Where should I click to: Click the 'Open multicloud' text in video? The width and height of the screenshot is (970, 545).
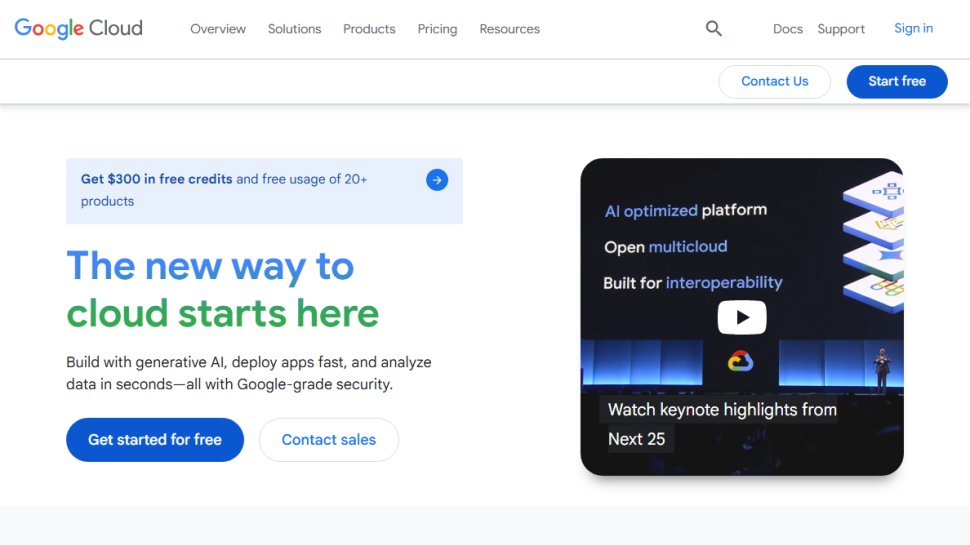[x=666, y=247]
